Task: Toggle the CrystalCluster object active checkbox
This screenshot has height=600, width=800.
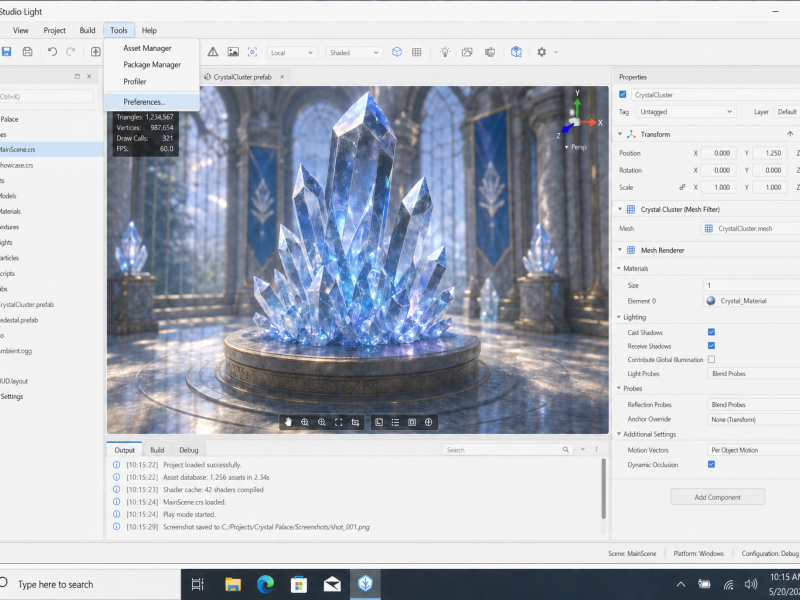Action: coord(622,94)
